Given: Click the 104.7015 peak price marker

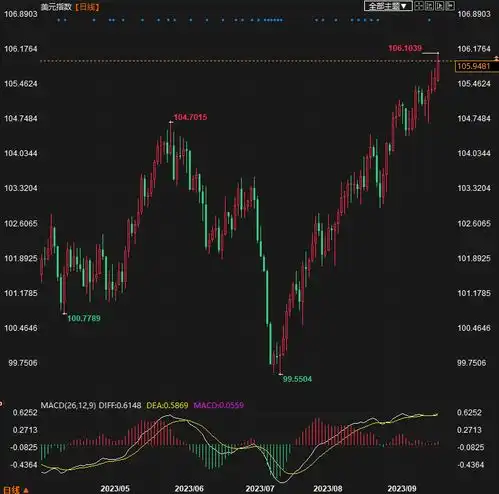Looking at the screenshot, I should tap(190, 117).
